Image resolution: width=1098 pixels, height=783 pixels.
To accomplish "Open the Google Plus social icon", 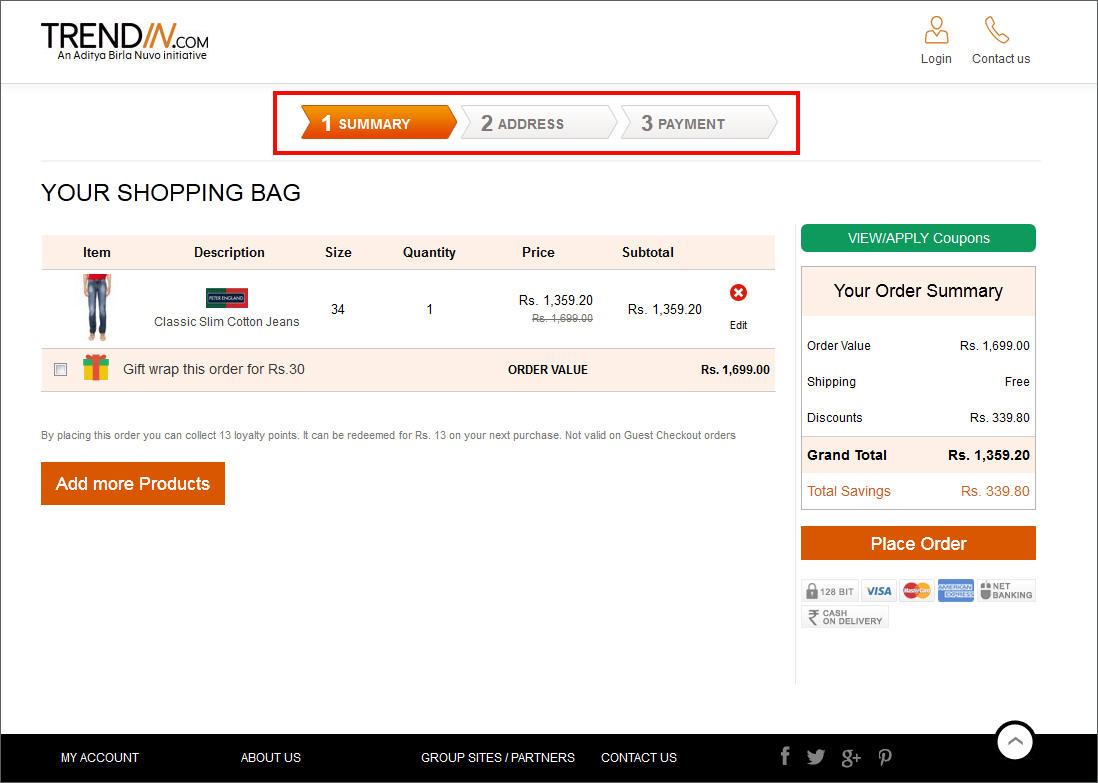I will pos(851,757).
